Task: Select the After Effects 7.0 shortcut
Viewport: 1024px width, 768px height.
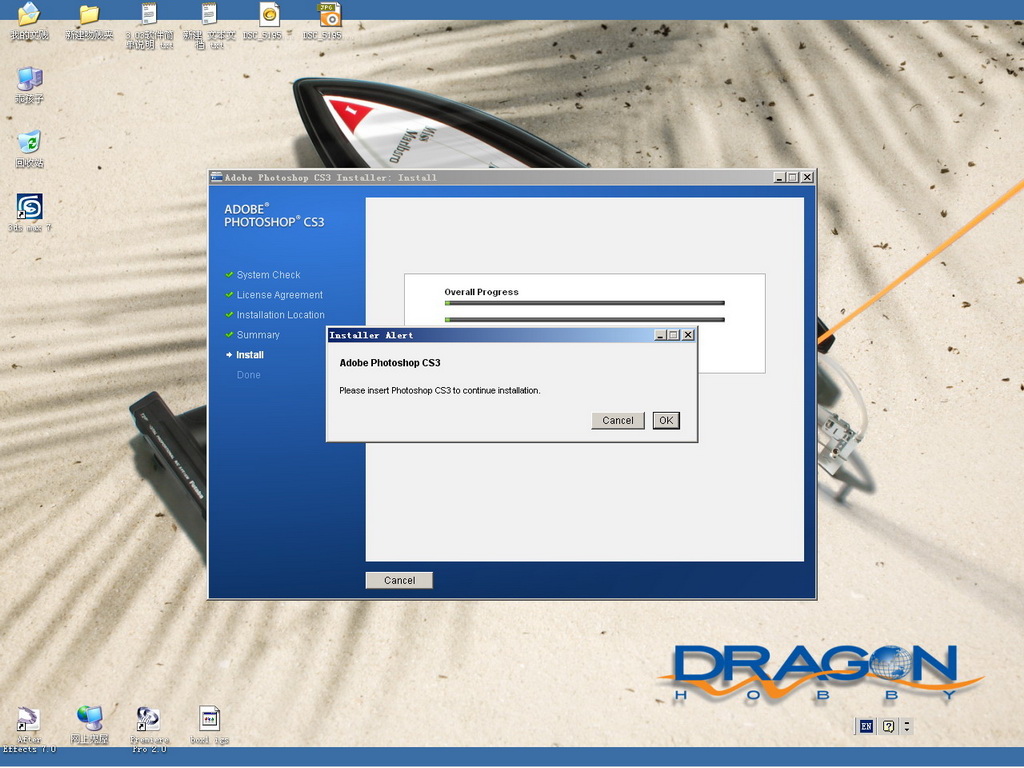Action: [29, 729]
